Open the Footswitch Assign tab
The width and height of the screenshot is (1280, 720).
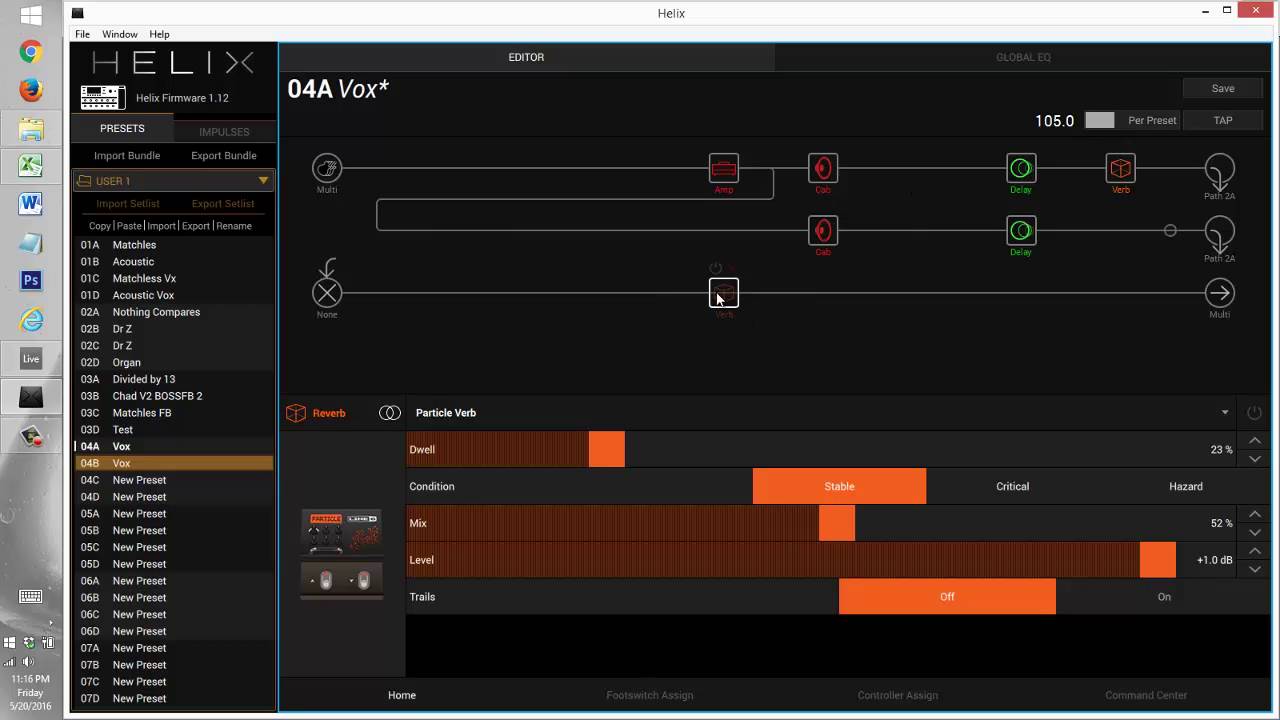(650, 695)
